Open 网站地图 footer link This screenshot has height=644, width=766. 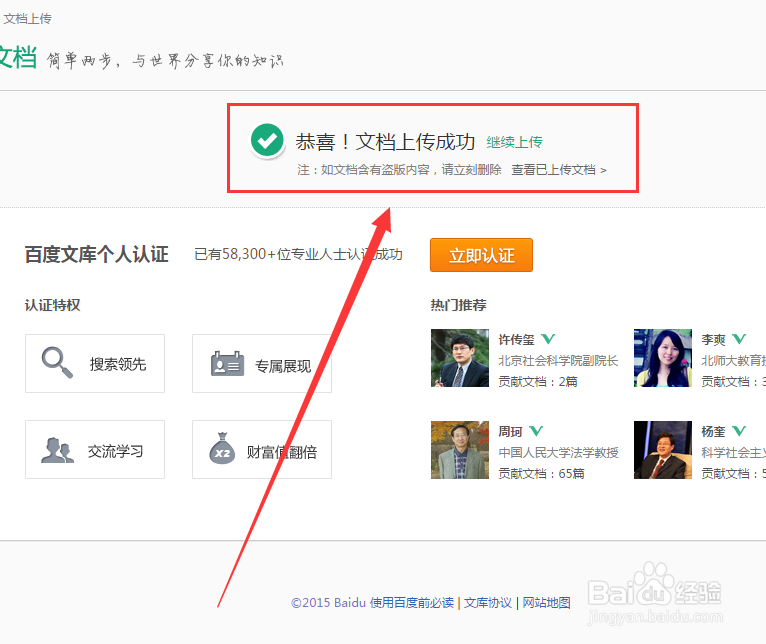(546, 602)
